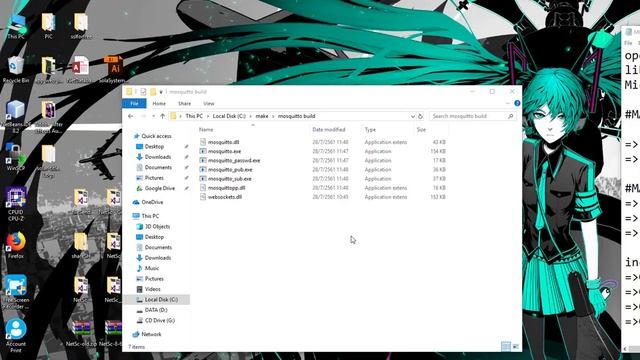640x360 pixels.
Task: Click the mosquitto_pub.exe application icon
Action: tap(203, 169)
